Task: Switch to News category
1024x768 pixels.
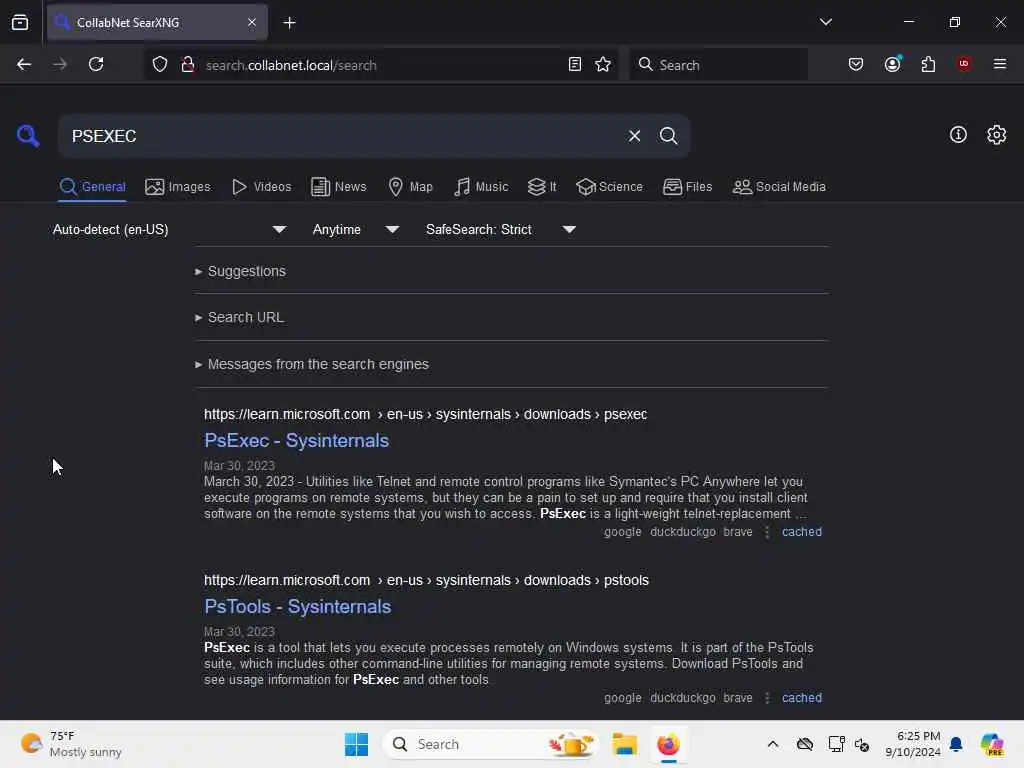Action: [339, 187]
